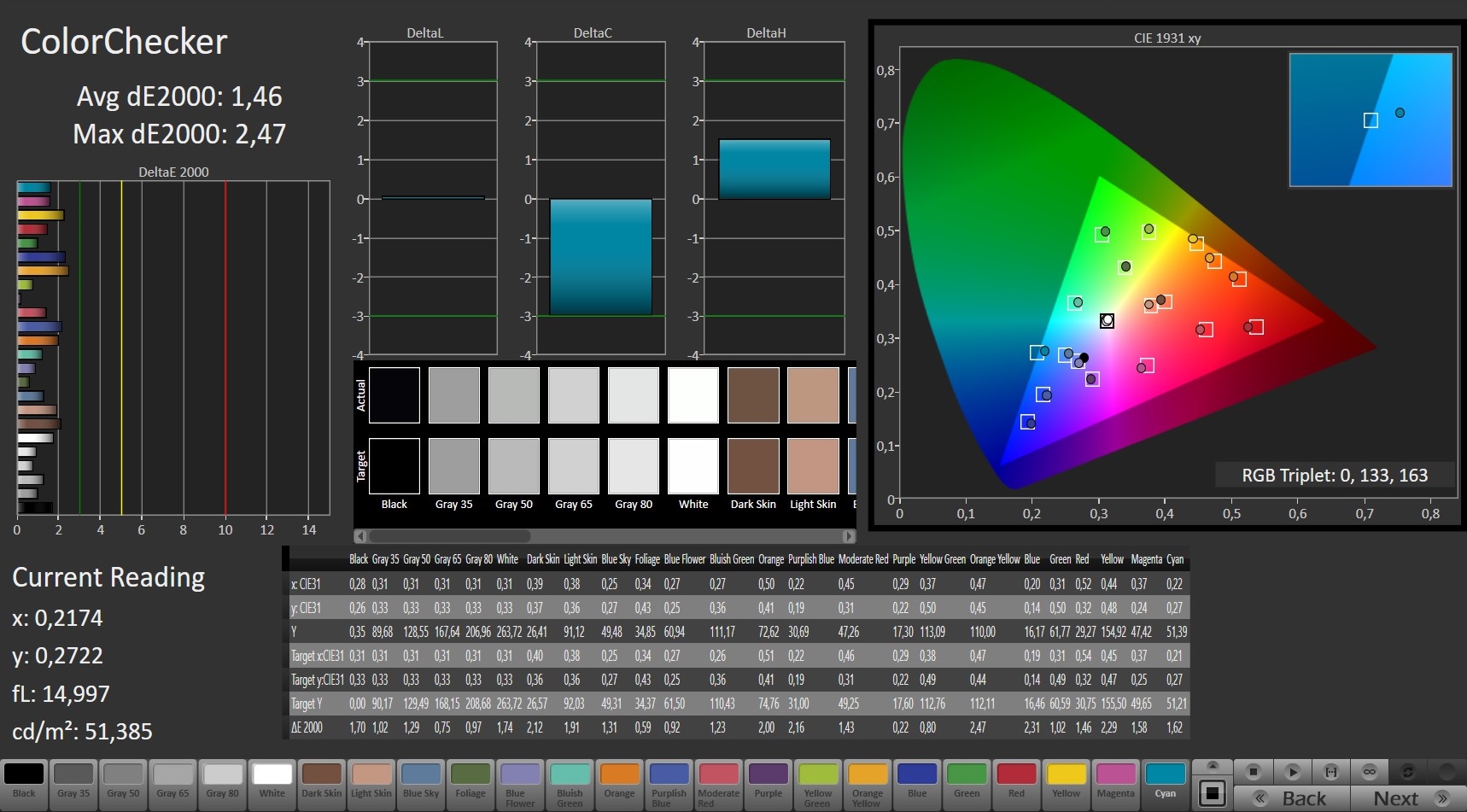Expand the panel with the up-arrow button

(x=1213, y=766)
